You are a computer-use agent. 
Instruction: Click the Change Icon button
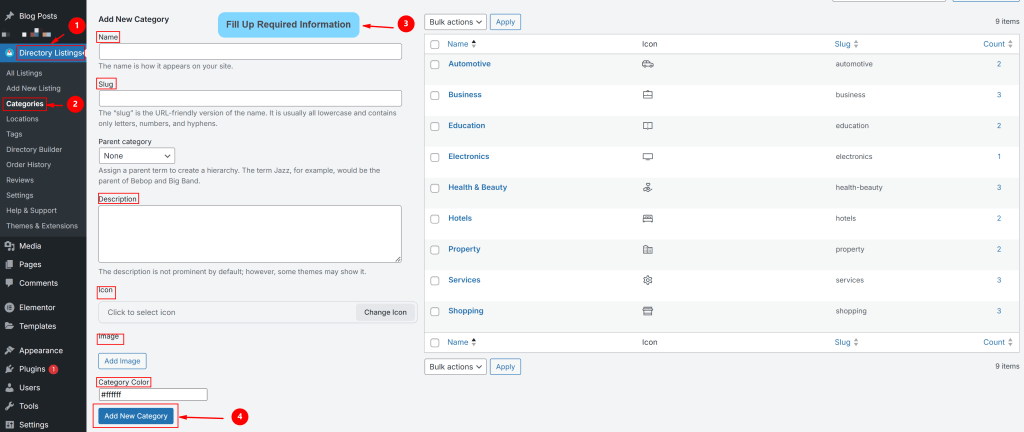385,312
